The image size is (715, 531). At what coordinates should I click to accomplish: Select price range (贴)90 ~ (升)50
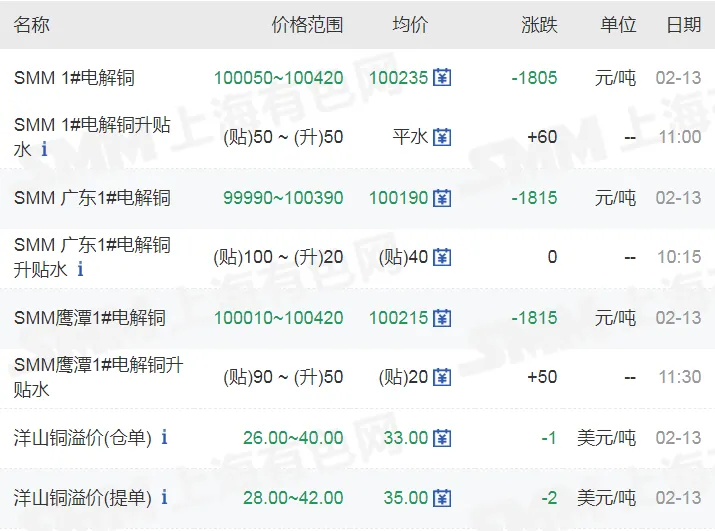[283, 377]
